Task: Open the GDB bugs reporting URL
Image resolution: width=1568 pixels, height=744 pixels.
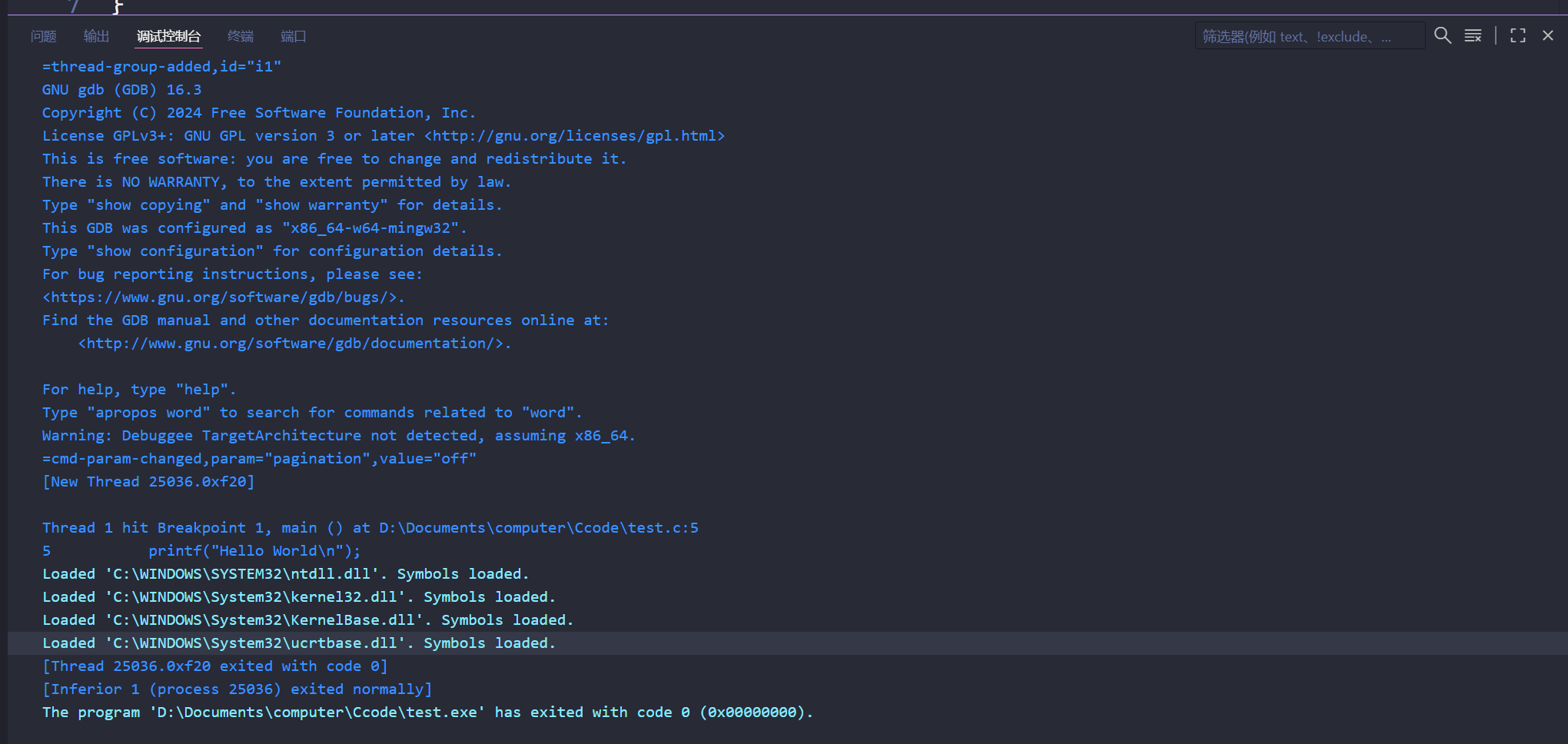Action: pos(223,297)
